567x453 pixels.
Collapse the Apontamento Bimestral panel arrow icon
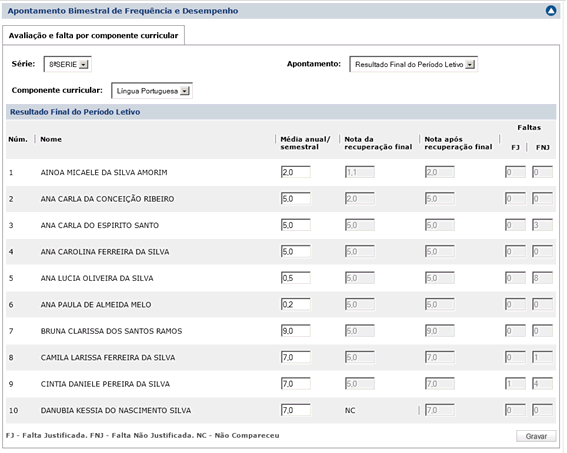tap(551, 11)
